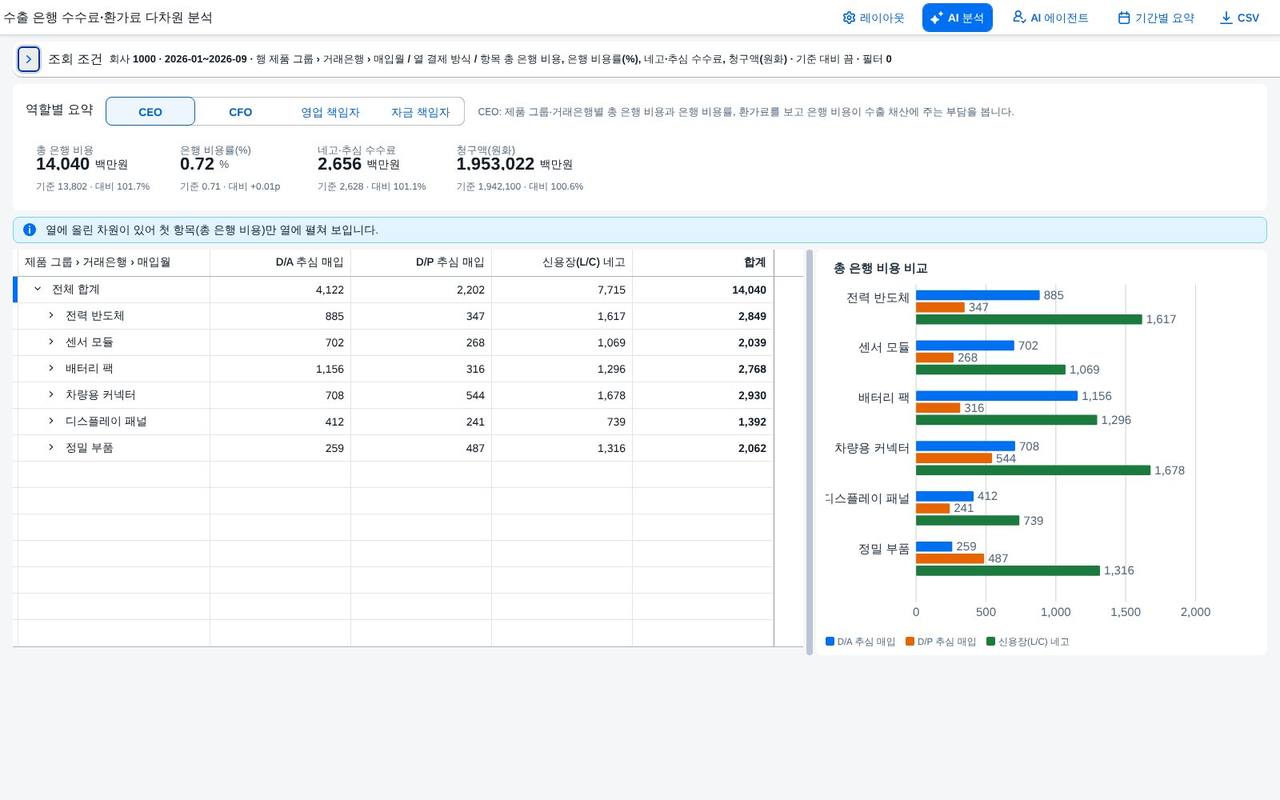Click the 레이아웃 gear icon
1280x800 pixels.
click(849, 18)
